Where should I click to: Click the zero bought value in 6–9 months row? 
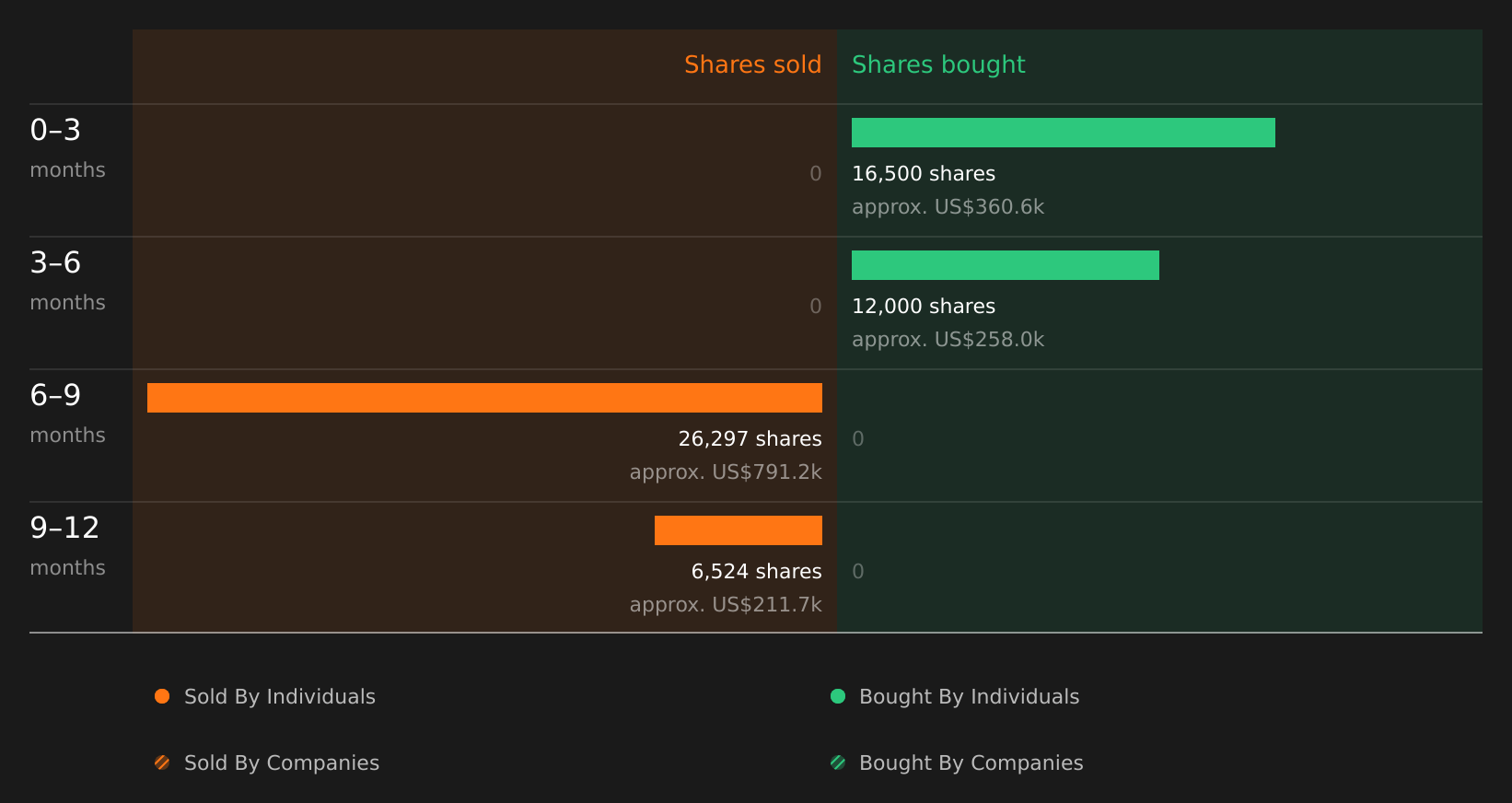[858, 439]
